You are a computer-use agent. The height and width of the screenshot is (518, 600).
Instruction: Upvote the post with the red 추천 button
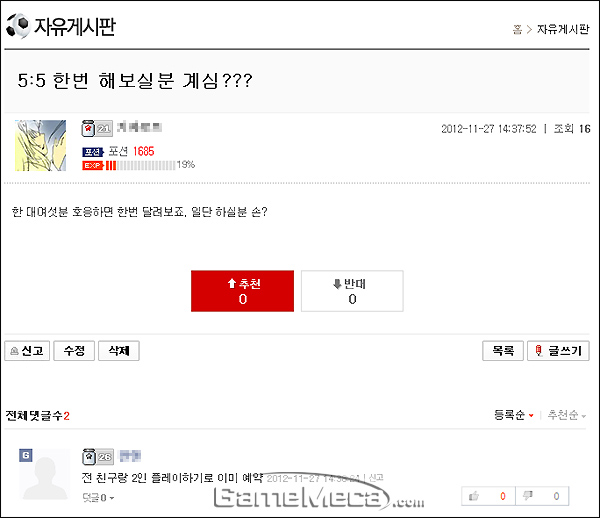pos(243,291)
